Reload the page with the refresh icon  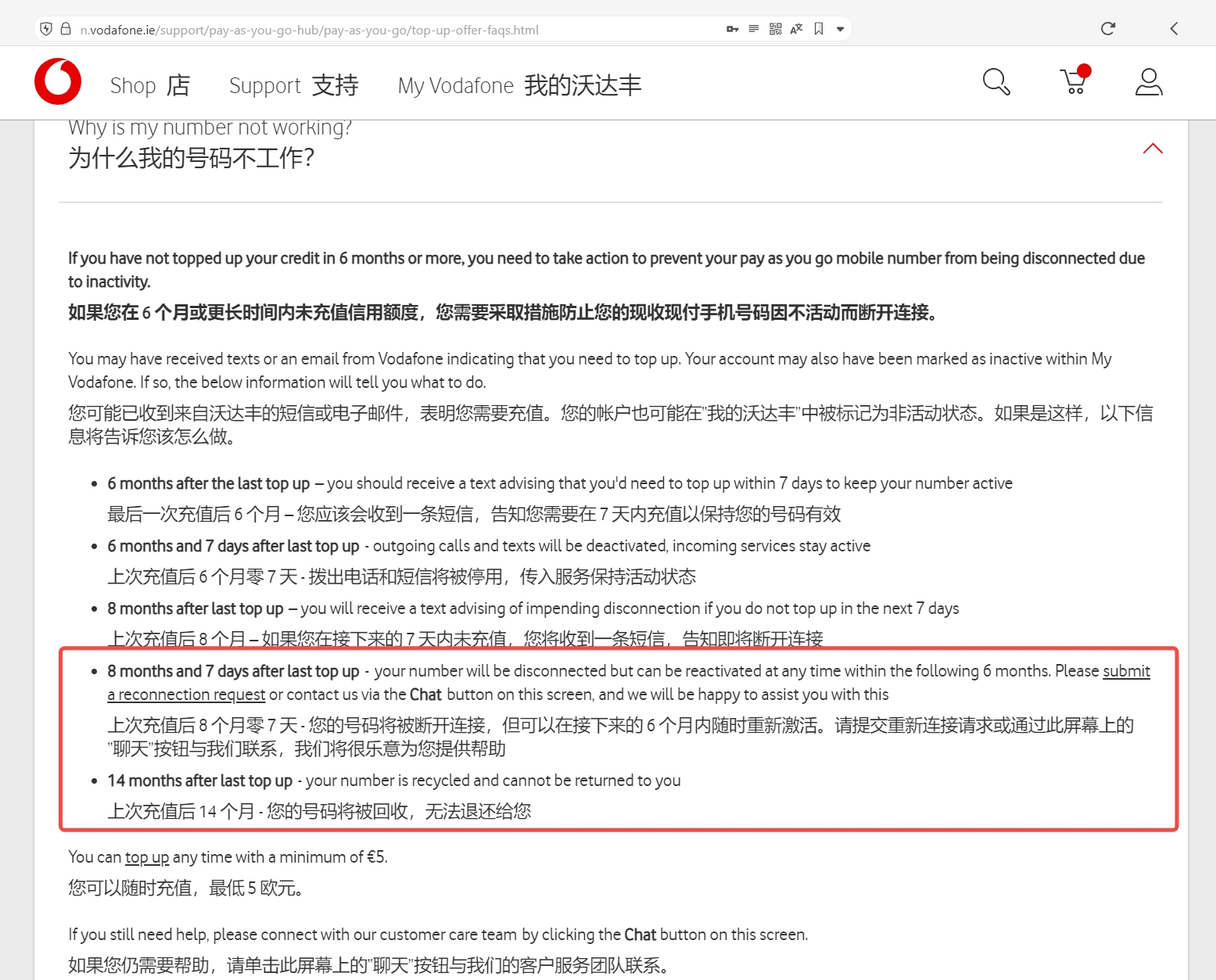point(1108,29)
